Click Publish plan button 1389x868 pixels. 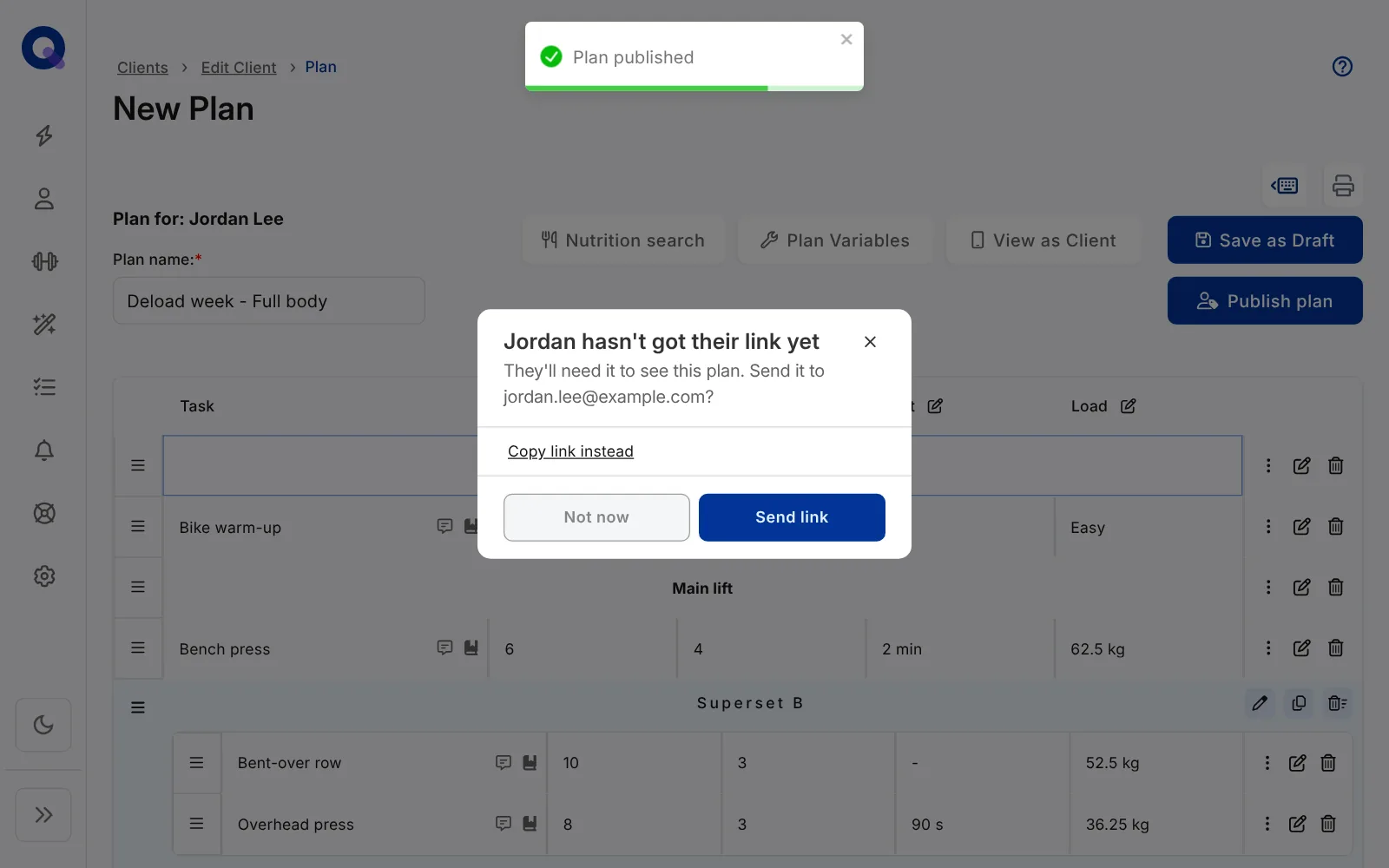1265,301
